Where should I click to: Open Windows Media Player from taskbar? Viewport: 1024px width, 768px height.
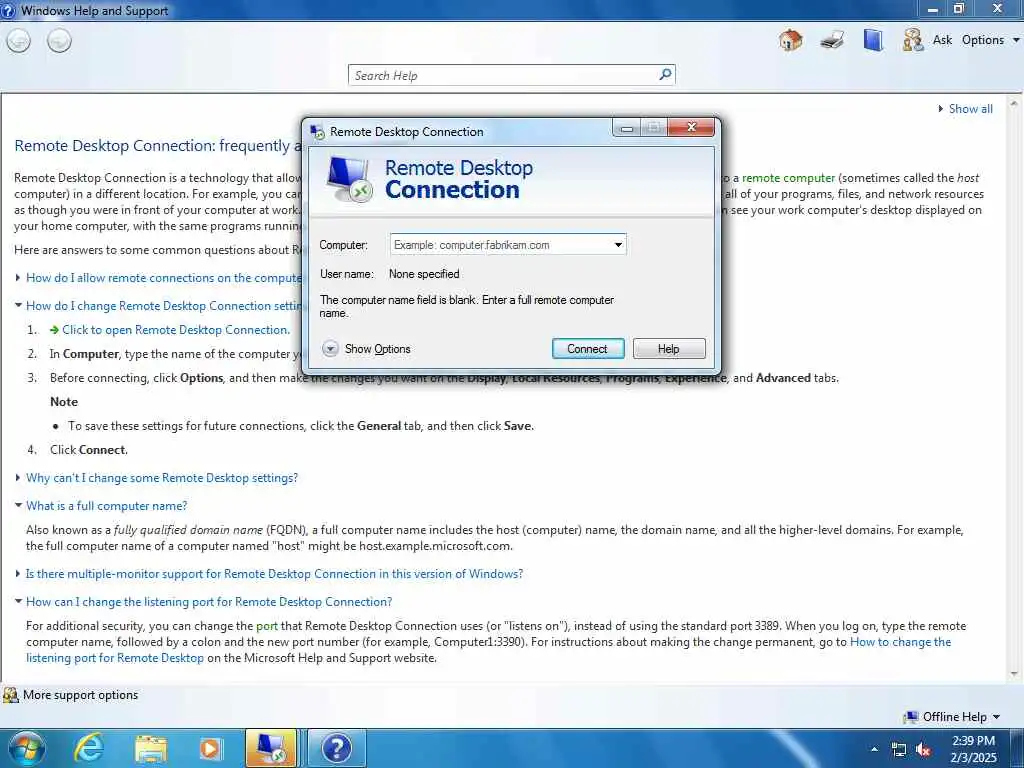coord(210,749)
